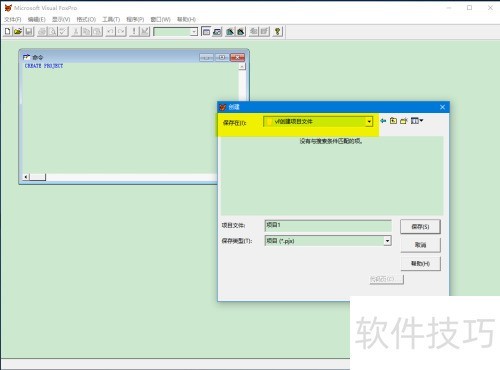
Task: Click the FoxPro fox icon in the title bar
Action: coord(8,8)
